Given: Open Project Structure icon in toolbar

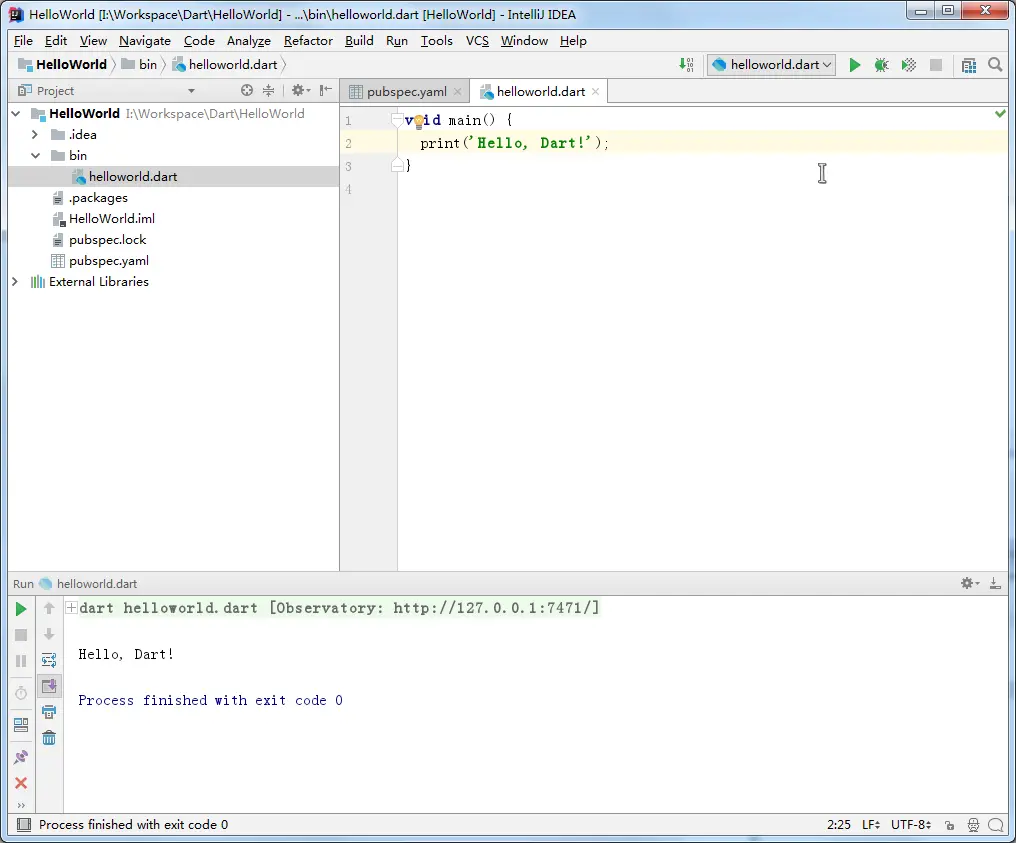Looking at the screenshot, I should pos(969,65).
